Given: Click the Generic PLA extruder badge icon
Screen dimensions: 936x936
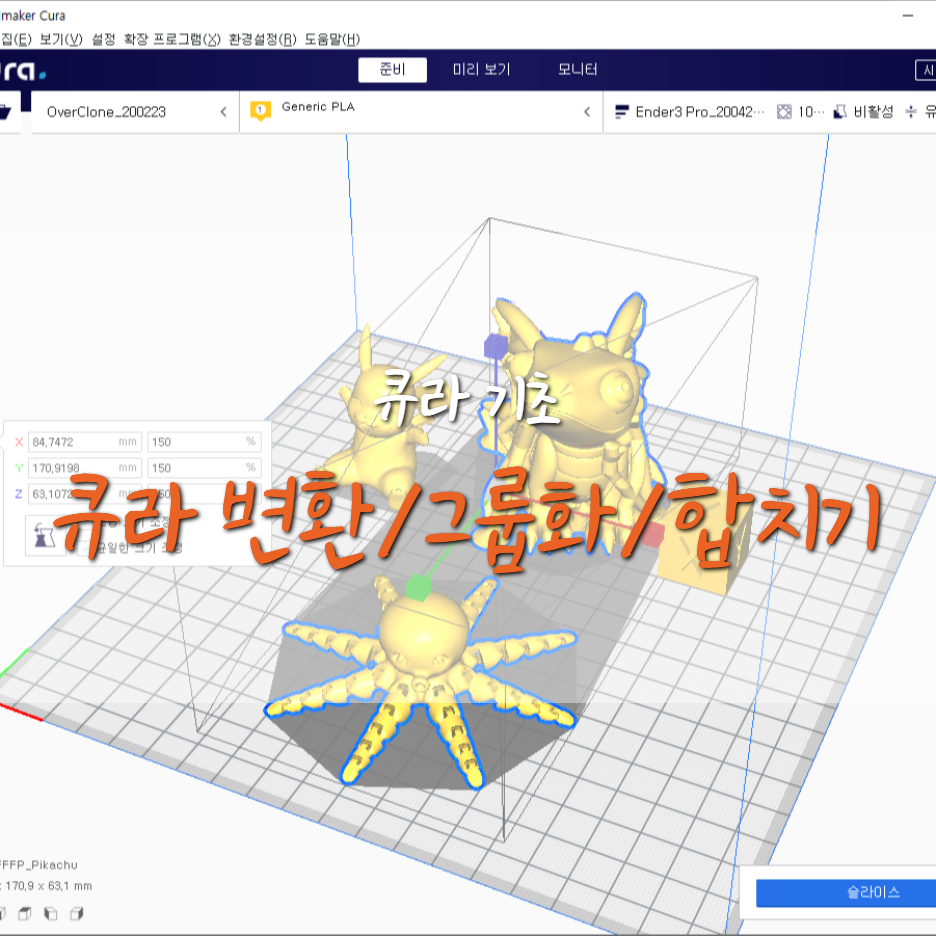Looking at the screenshot, I should tap(260, 110).
